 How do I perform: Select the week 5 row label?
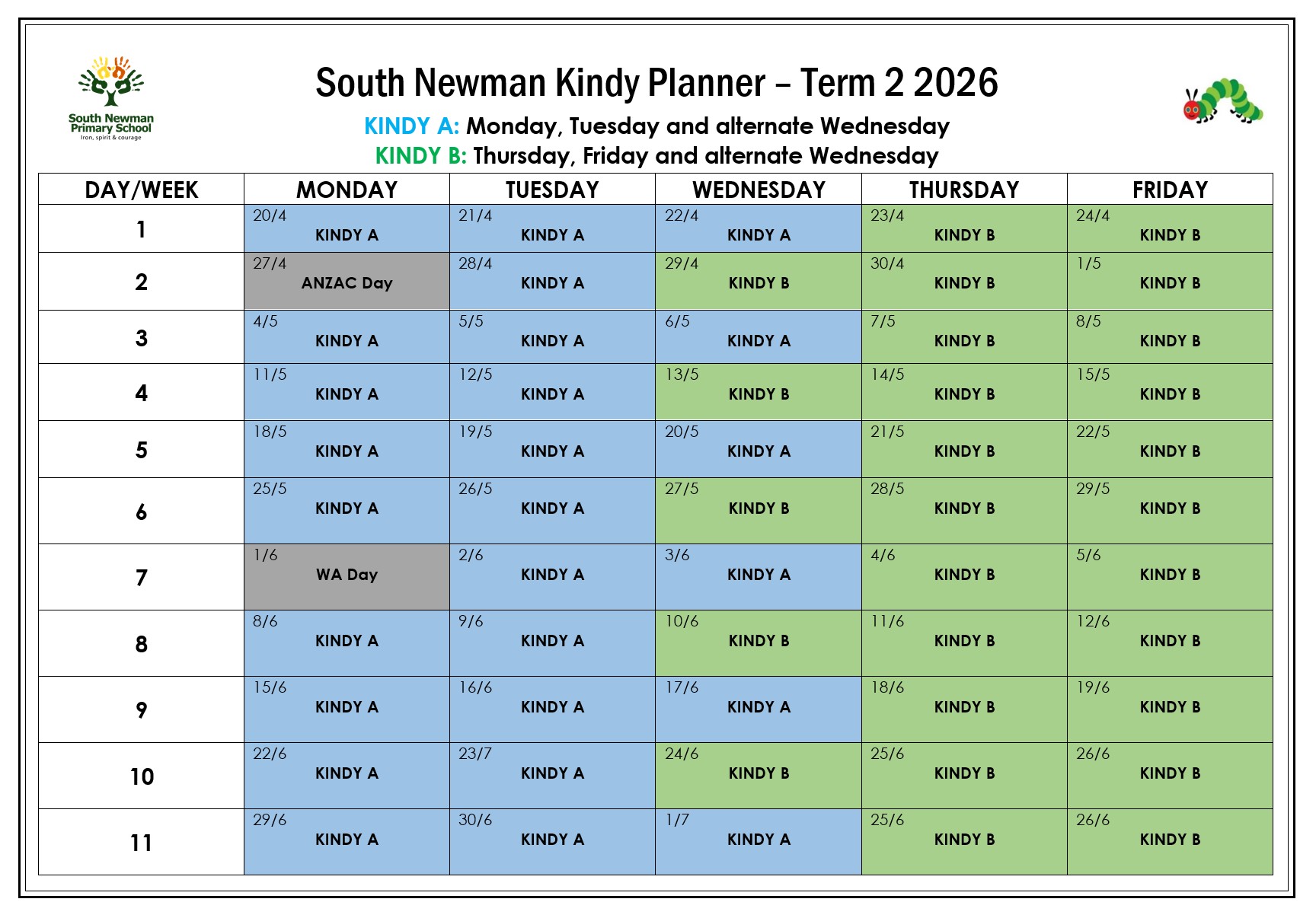(x=142, y=450)
